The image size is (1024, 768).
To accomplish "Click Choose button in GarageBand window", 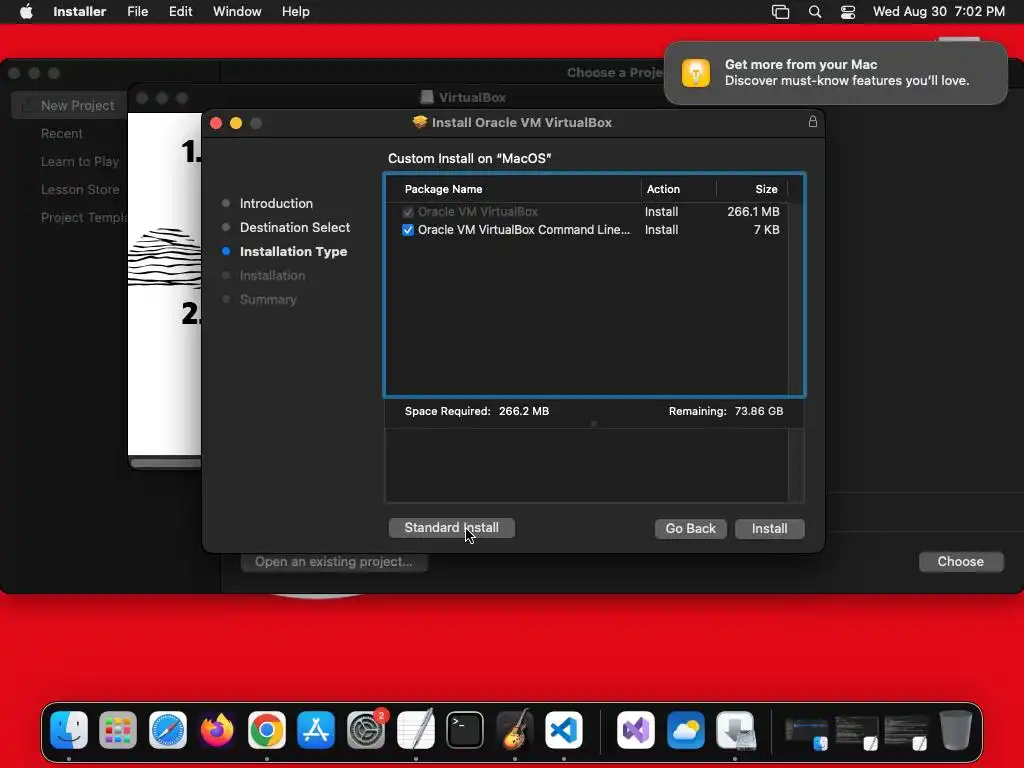I will coord(961,562).
